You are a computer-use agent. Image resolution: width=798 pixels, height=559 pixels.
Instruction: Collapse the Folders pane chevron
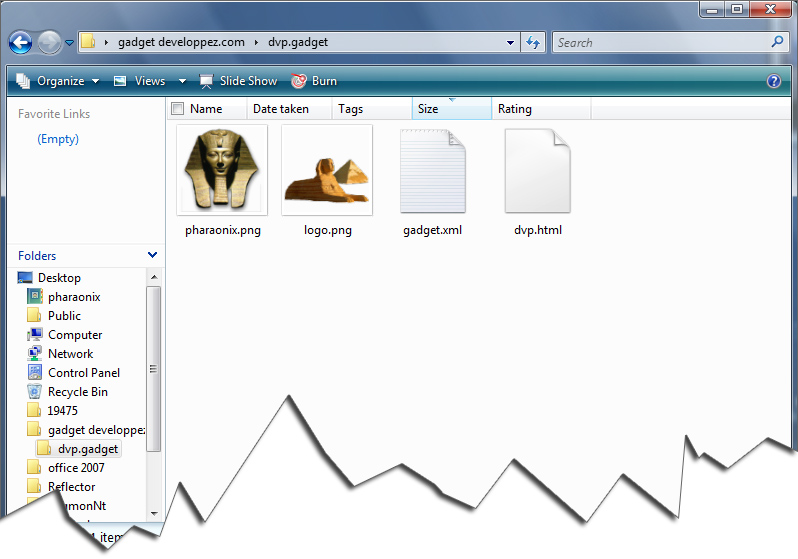click(152, 256)
